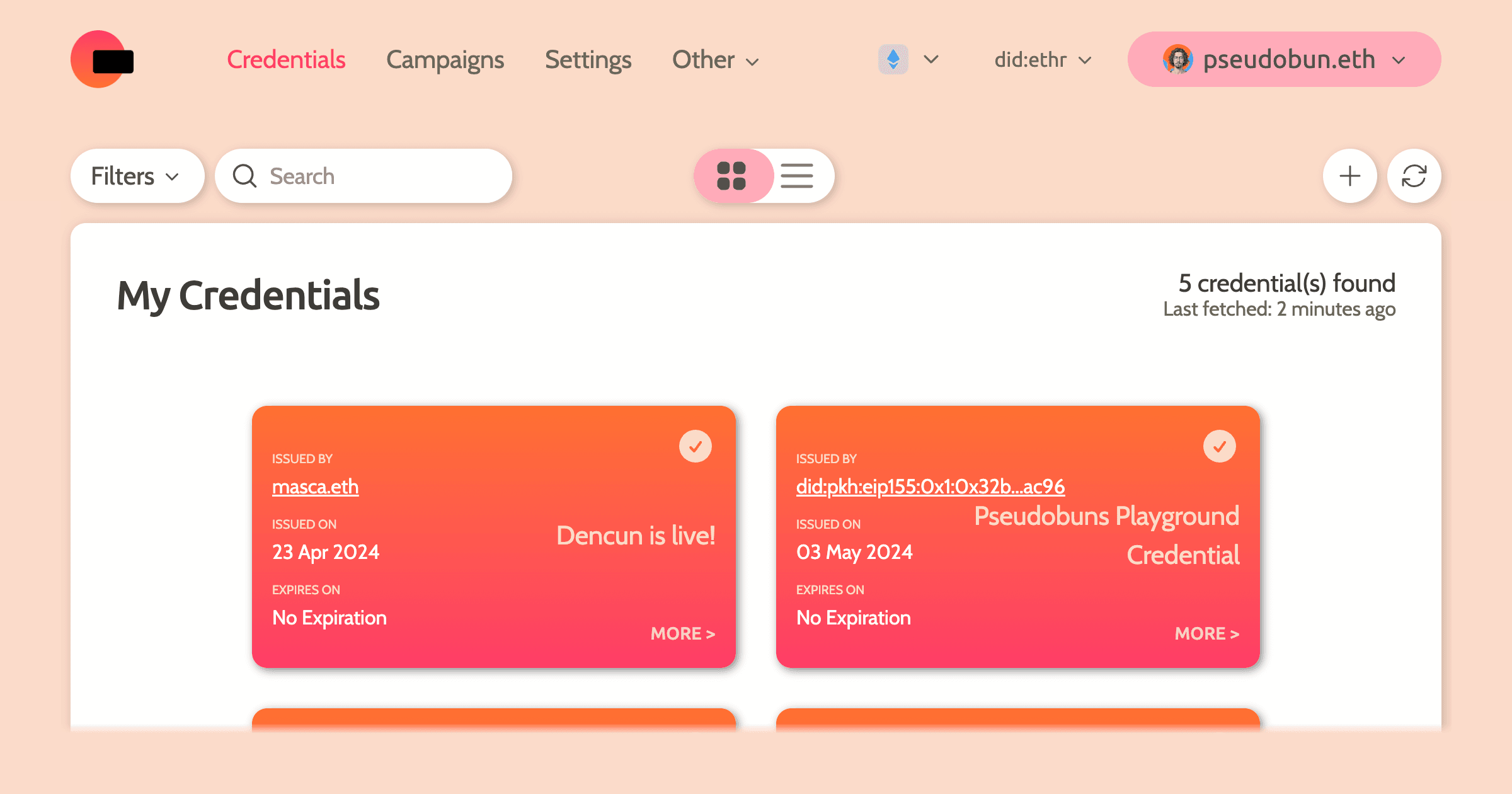The width and height of the screenshot is (1512, 794).
Task: Toggle checkmark on Pseudobuns Playground card
Action: pos(1219,446)
